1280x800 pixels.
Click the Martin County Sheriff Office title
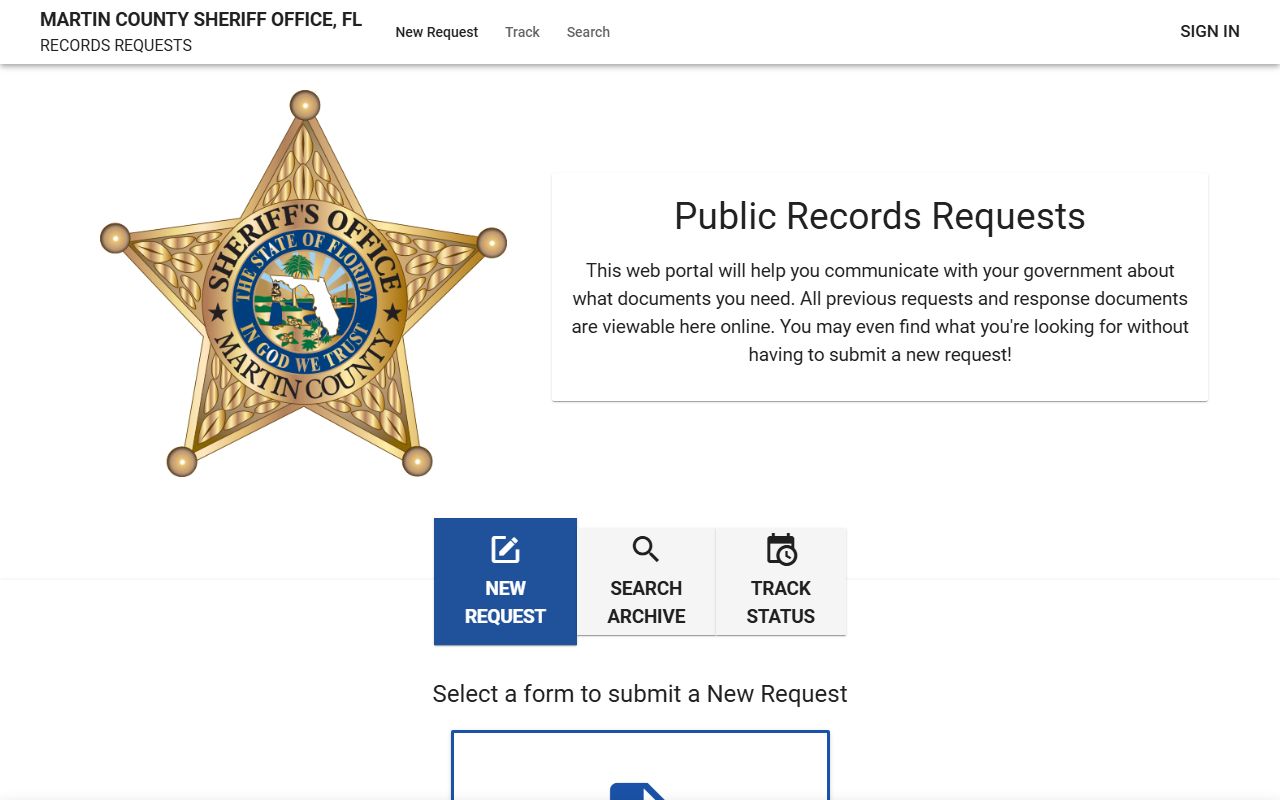click(201, 19)
